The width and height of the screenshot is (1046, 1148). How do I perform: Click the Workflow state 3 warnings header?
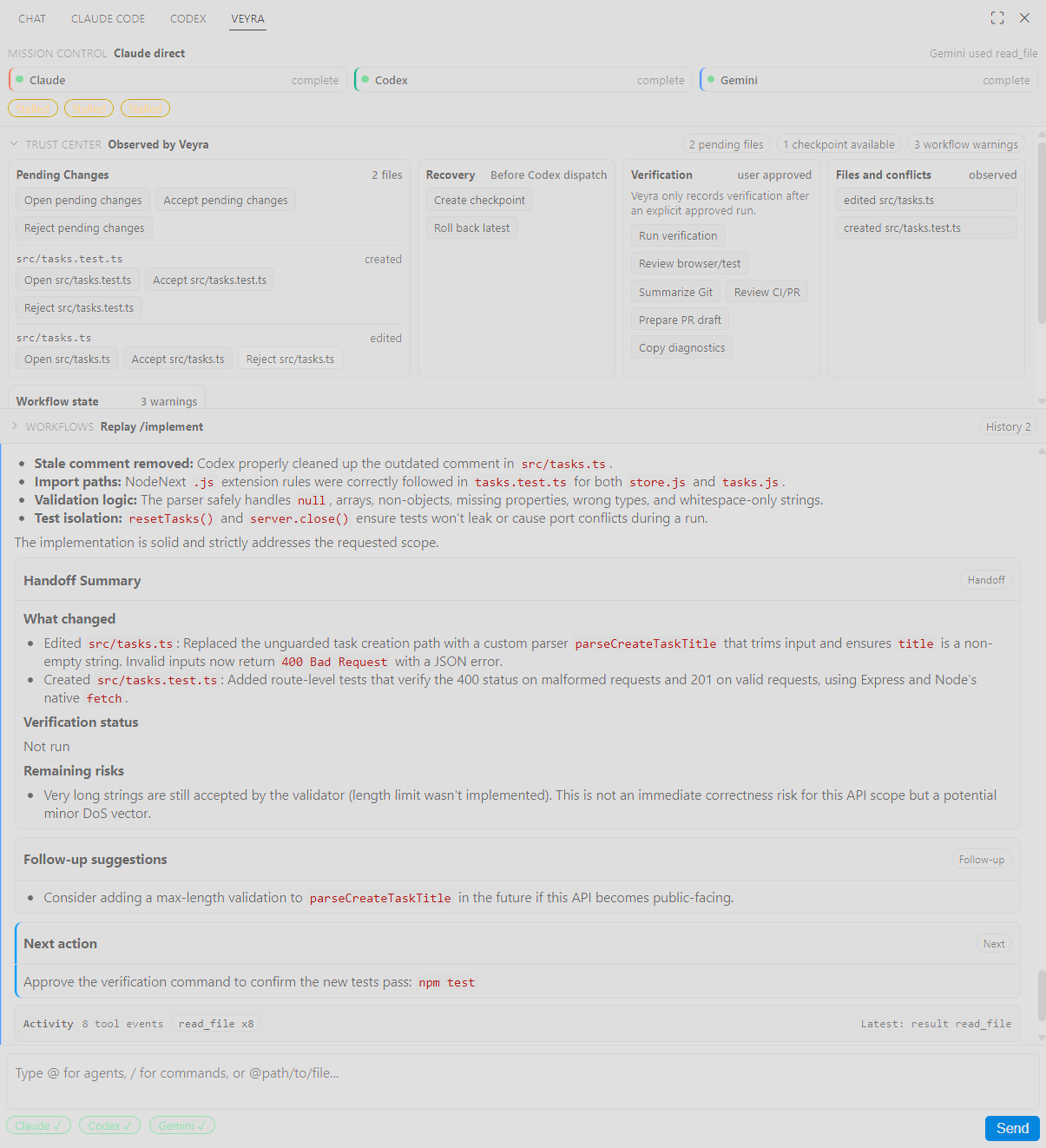pos(107,401)
